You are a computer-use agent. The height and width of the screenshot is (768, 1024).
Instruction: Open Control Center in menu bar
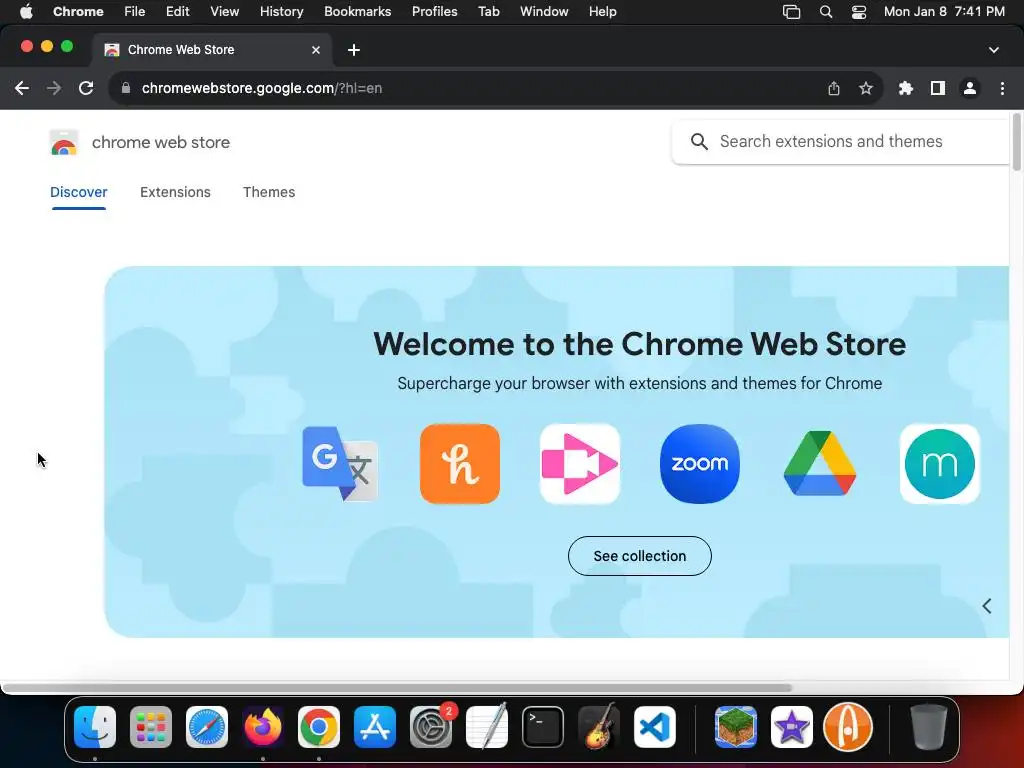[x=859, y=12]
